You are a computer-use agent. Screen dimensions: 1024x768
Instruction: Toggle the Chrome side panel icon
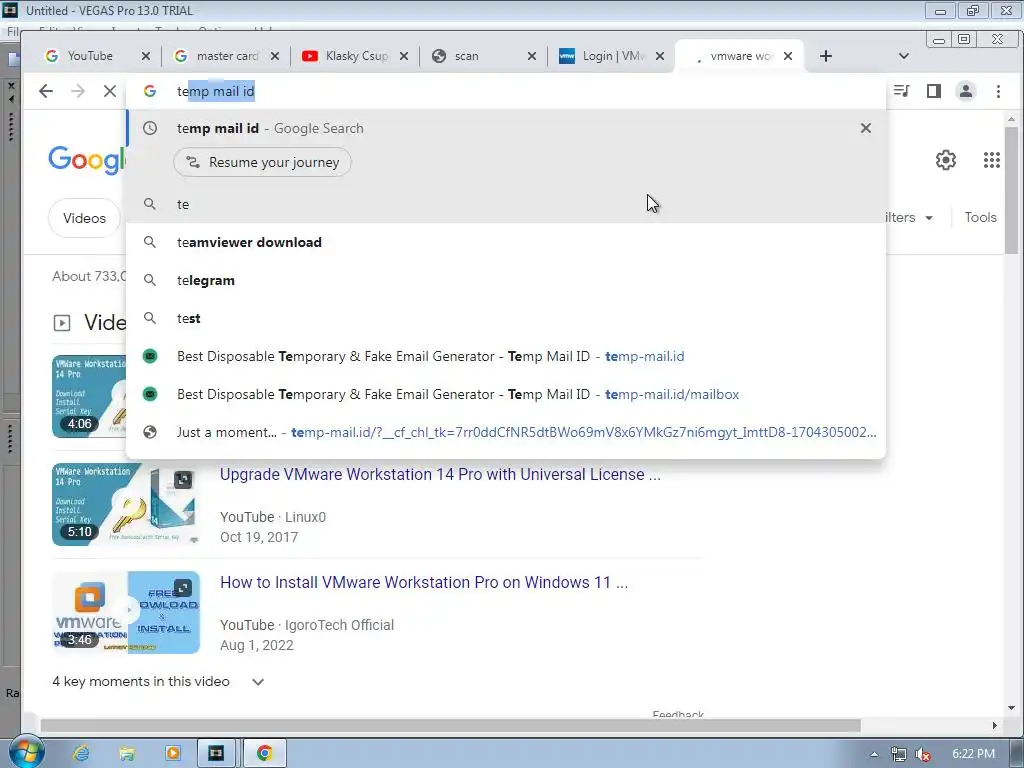coord(934,91)
